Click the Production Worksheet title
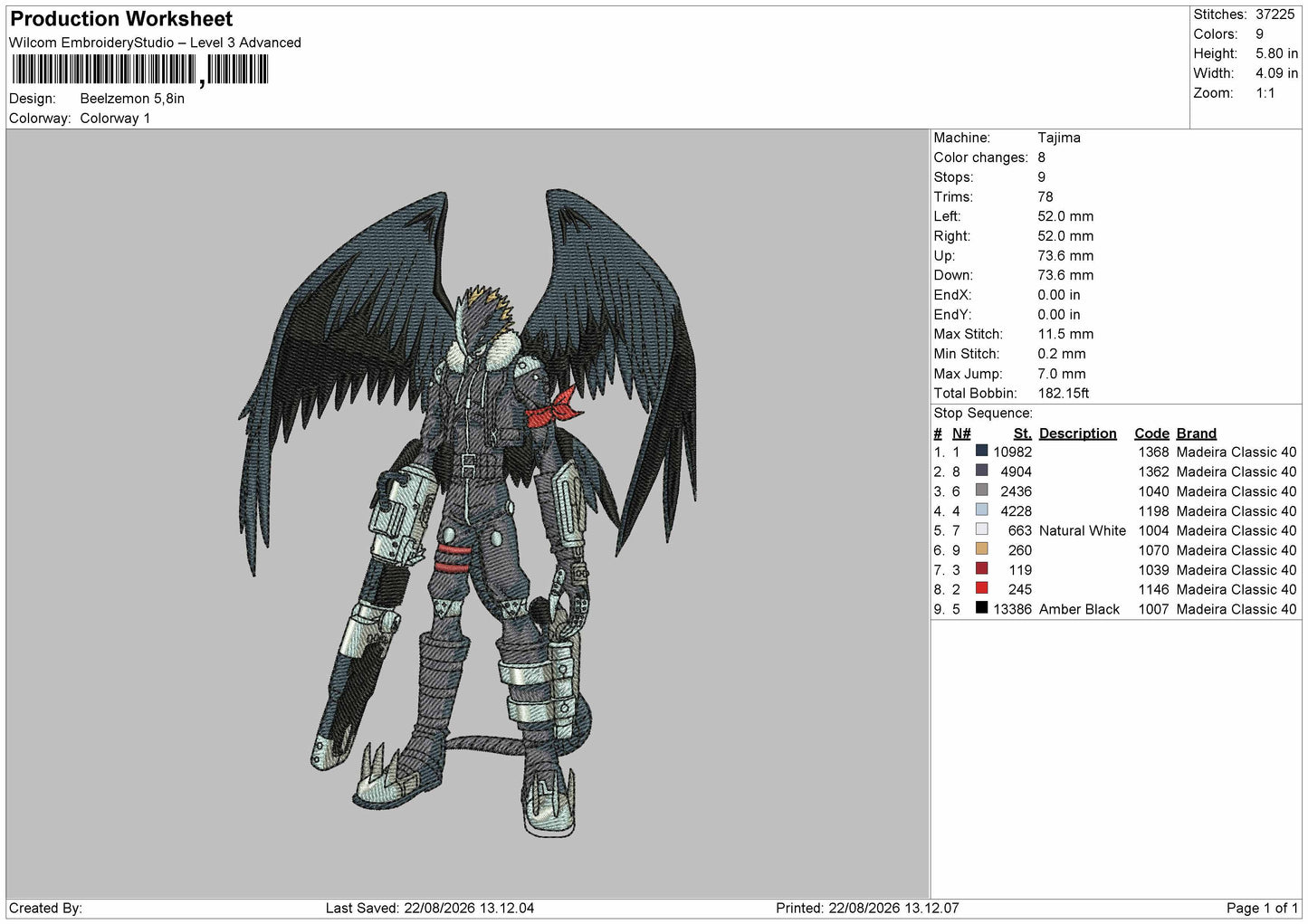Viewport: 1308px width, 924px height. [121, 19]
